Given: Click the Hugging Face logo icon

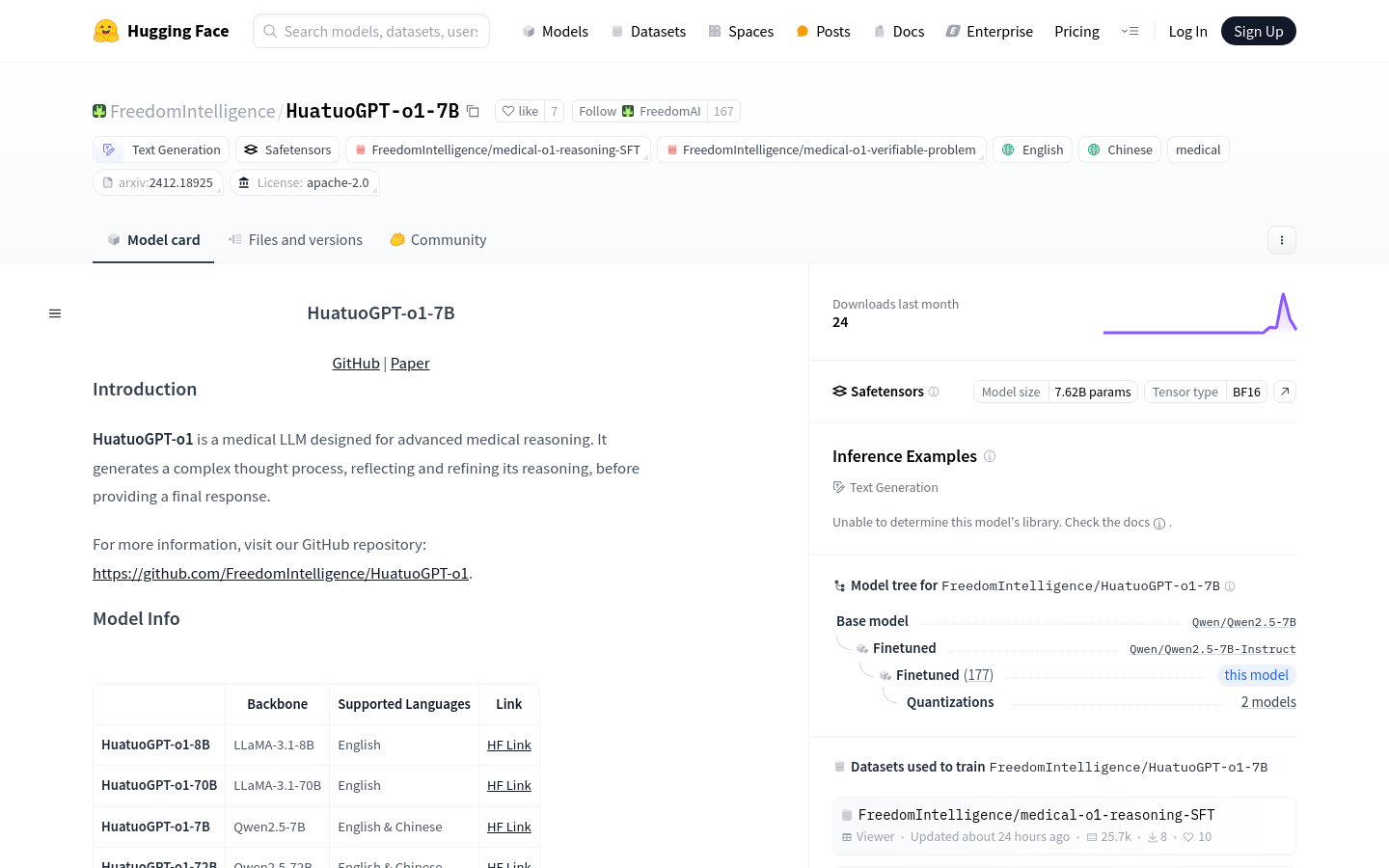Looking at the screenshot, I should tap(106, 31).
